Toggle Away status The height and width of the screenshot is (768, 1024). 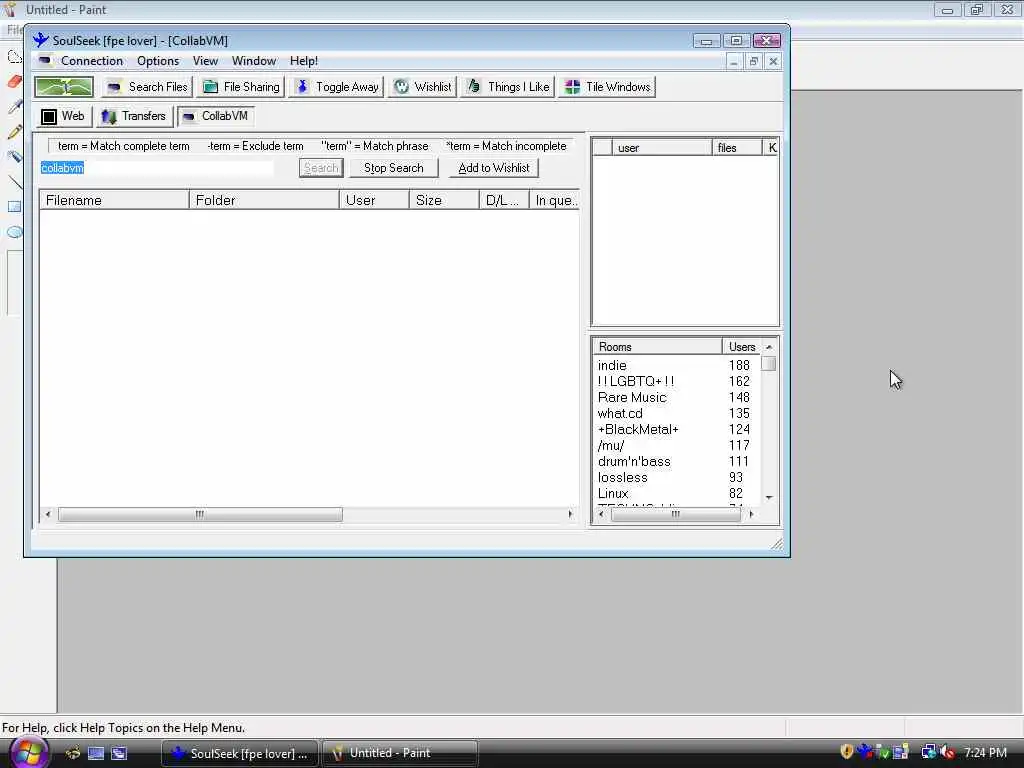click(x=336, y=87)
